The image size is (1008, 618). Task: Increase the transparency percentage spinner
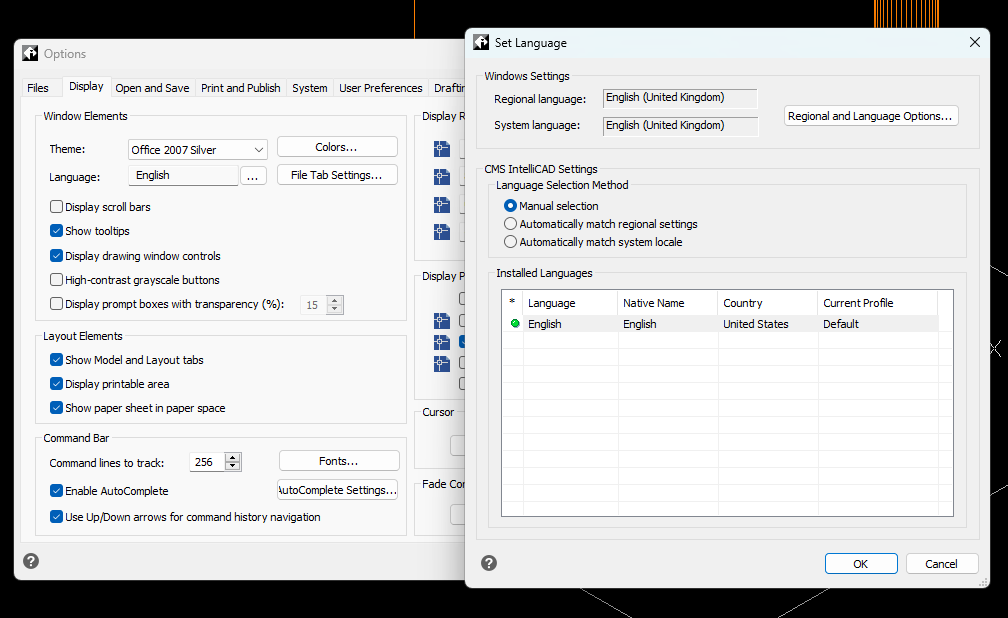click(334, 300)
